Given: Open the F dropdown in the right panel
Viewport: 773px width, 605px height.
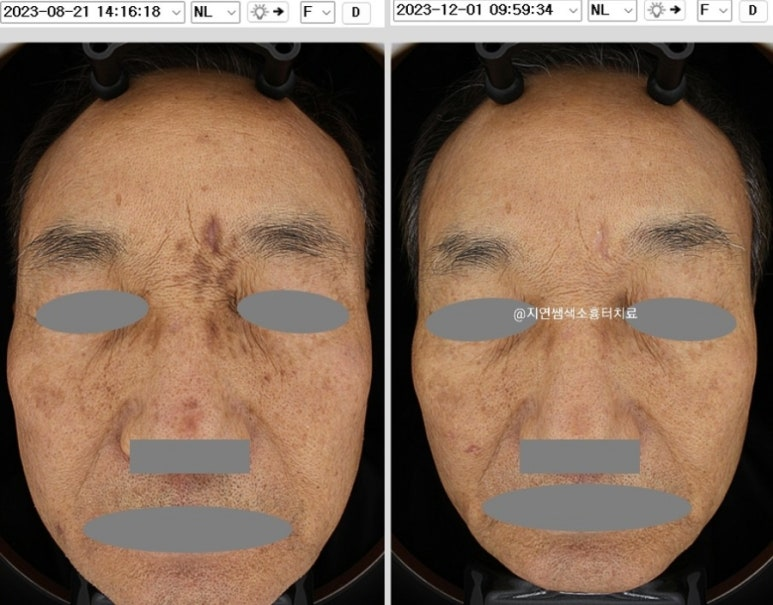Looking at the screenshot, I should click(714, 10).
